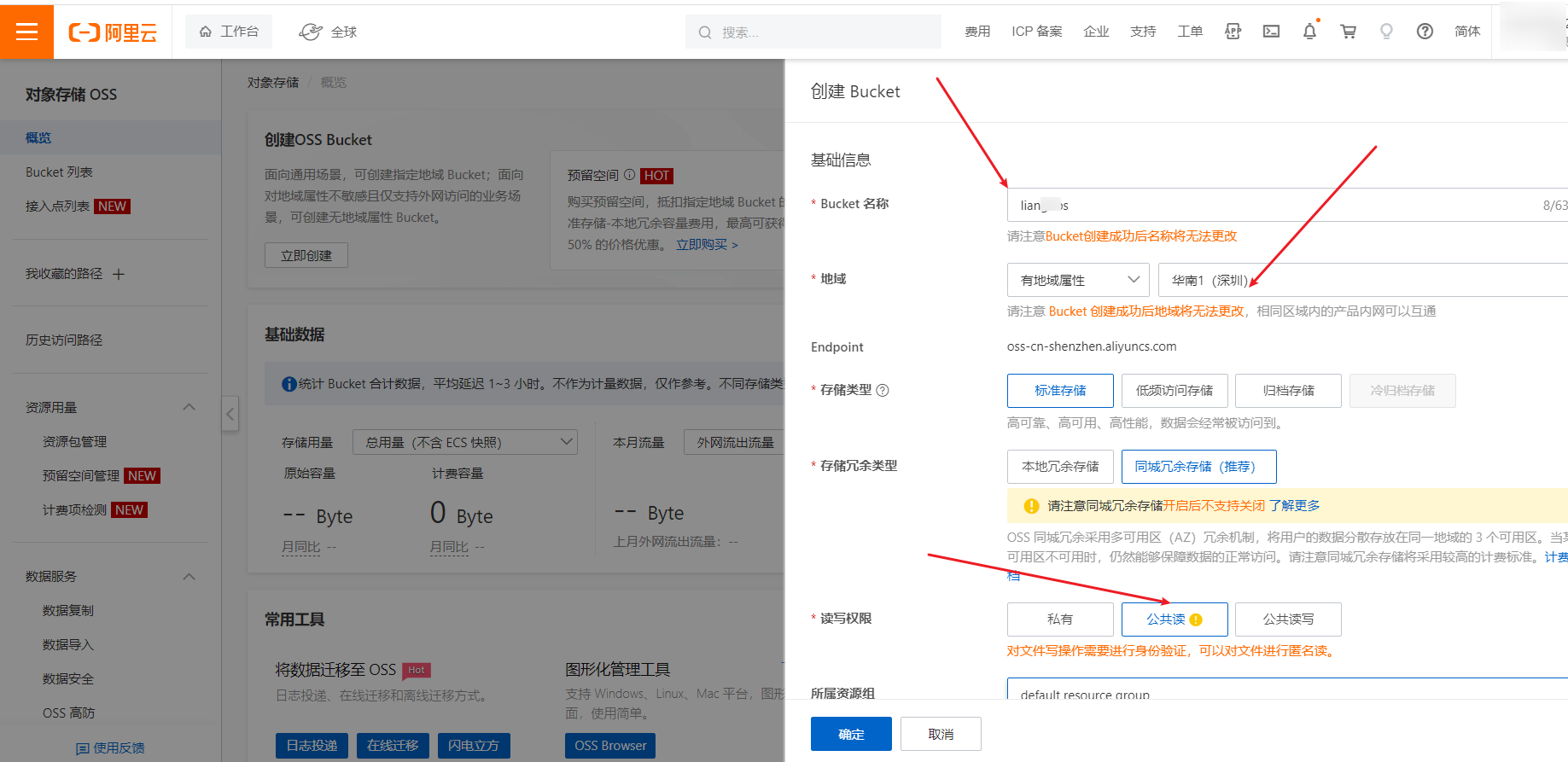Click the 存储类型 help icon
The width and height of the screenshot is (1568, 762).
click(883, 390)
